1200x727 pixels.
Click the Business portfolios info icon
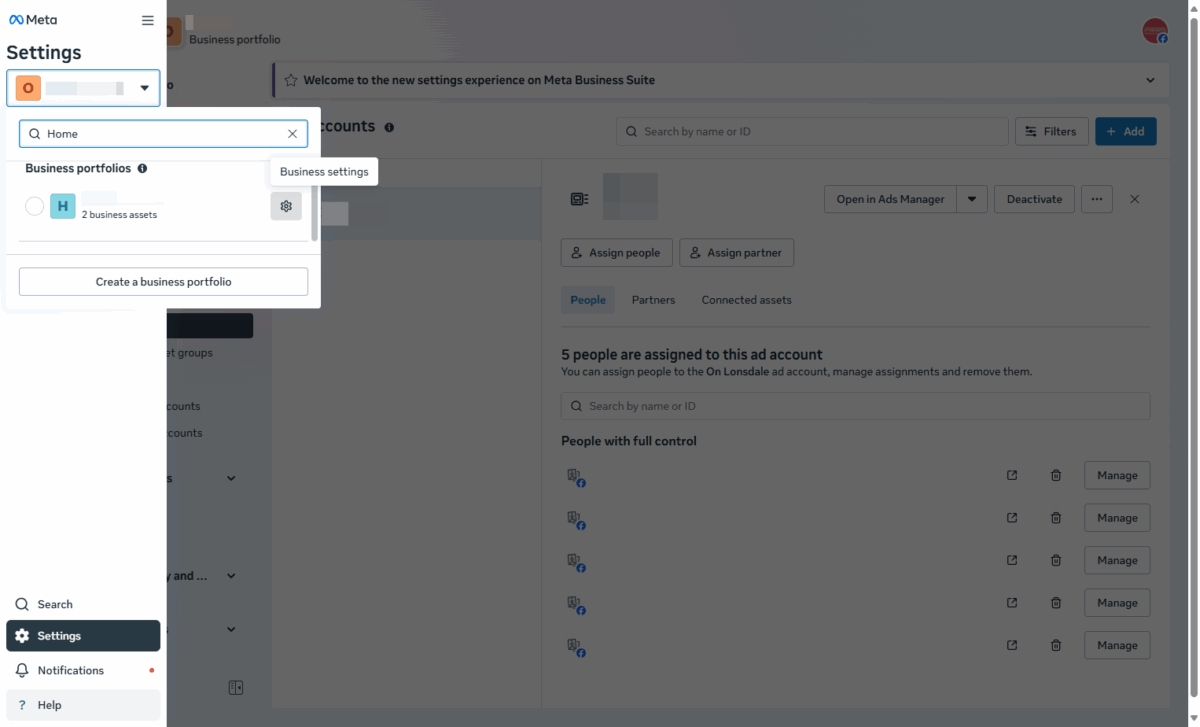pos(142,169)
